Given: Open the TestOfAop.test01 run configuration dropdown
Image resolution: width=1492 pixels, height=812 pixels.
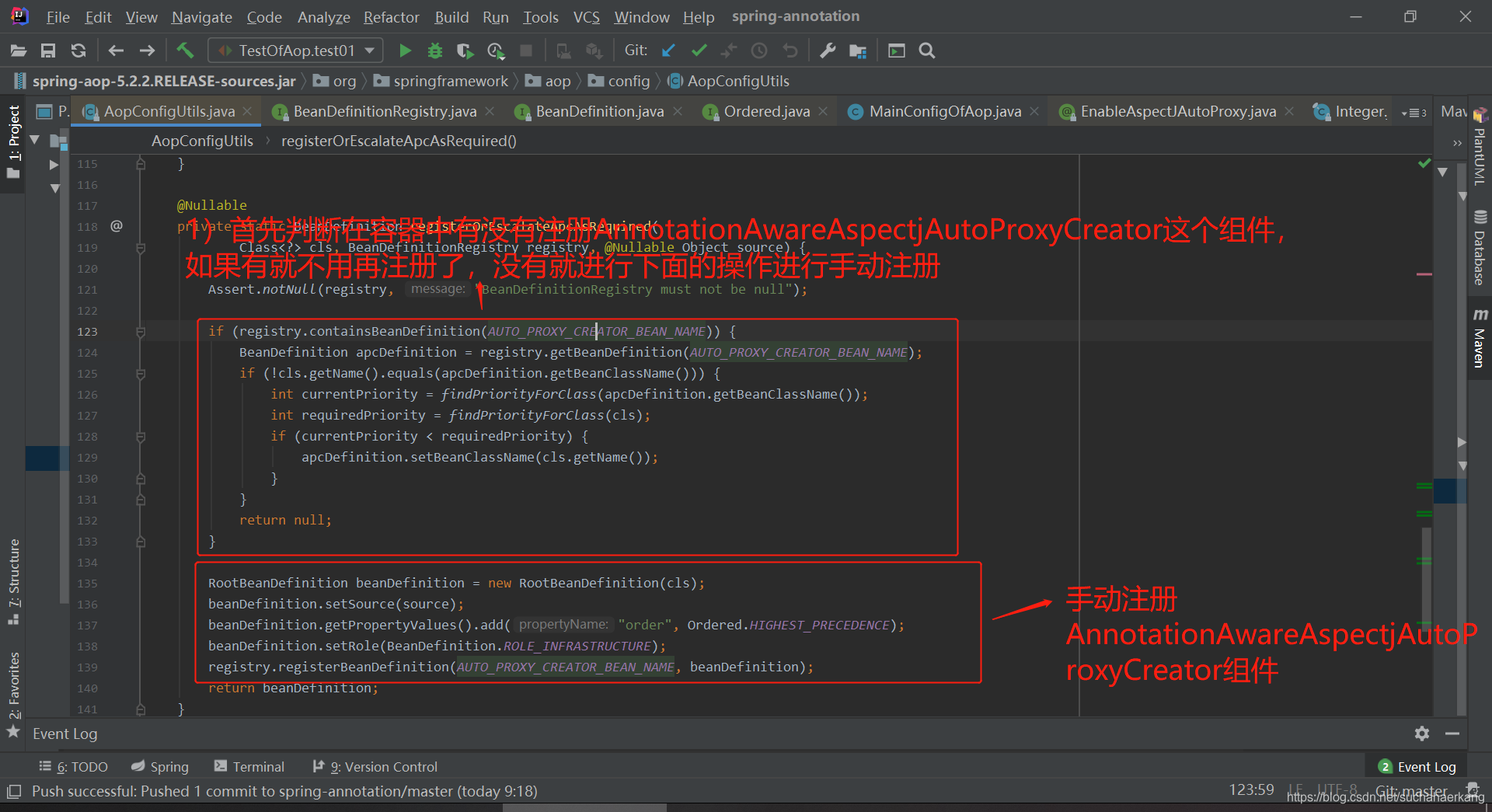Looking at the screenshot, I should point(295,51).
